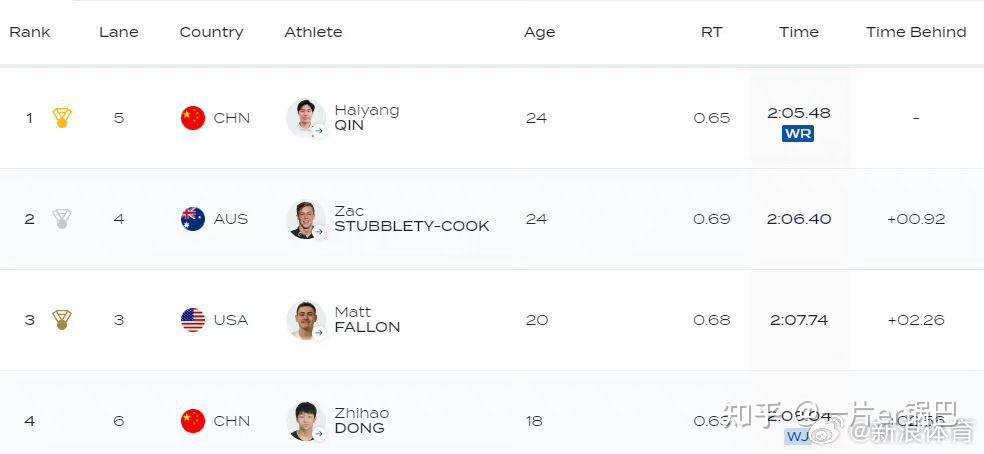The image size is (984, 454).
Task: Click the bronze medal icon for rank 3
Action: pos(62,320)
